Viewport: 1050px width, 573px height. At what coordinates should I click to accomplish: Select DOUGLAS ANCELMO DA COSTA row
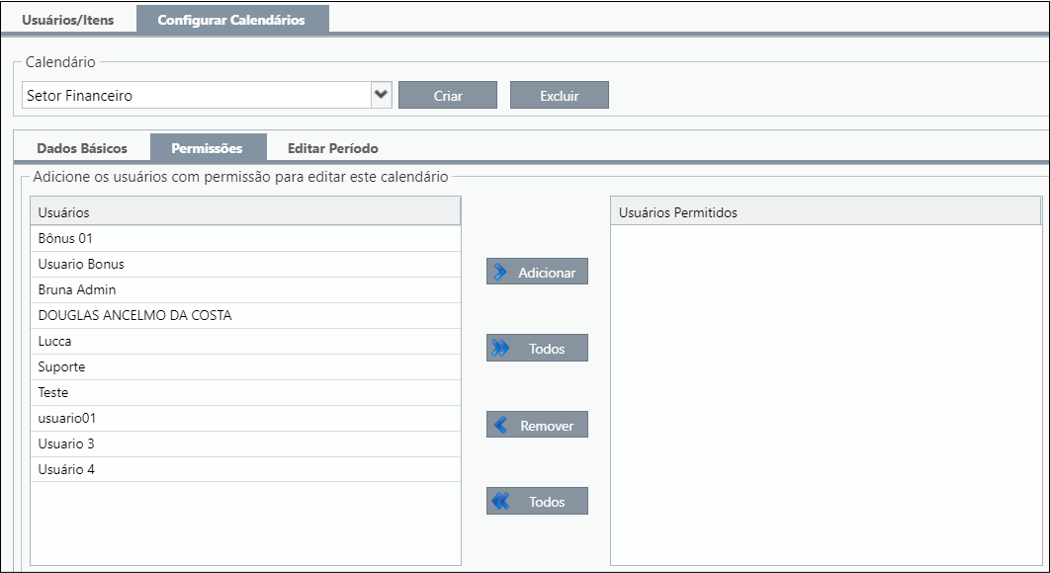(246, 315)
